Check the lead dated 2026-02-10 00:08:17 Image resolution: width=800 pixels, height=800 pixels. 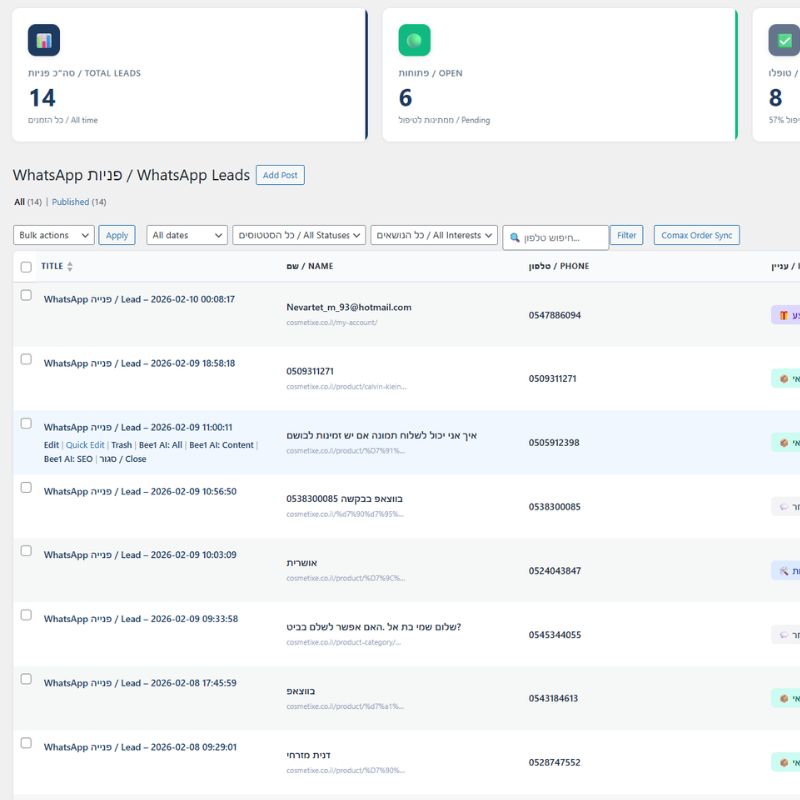point(26,295)
